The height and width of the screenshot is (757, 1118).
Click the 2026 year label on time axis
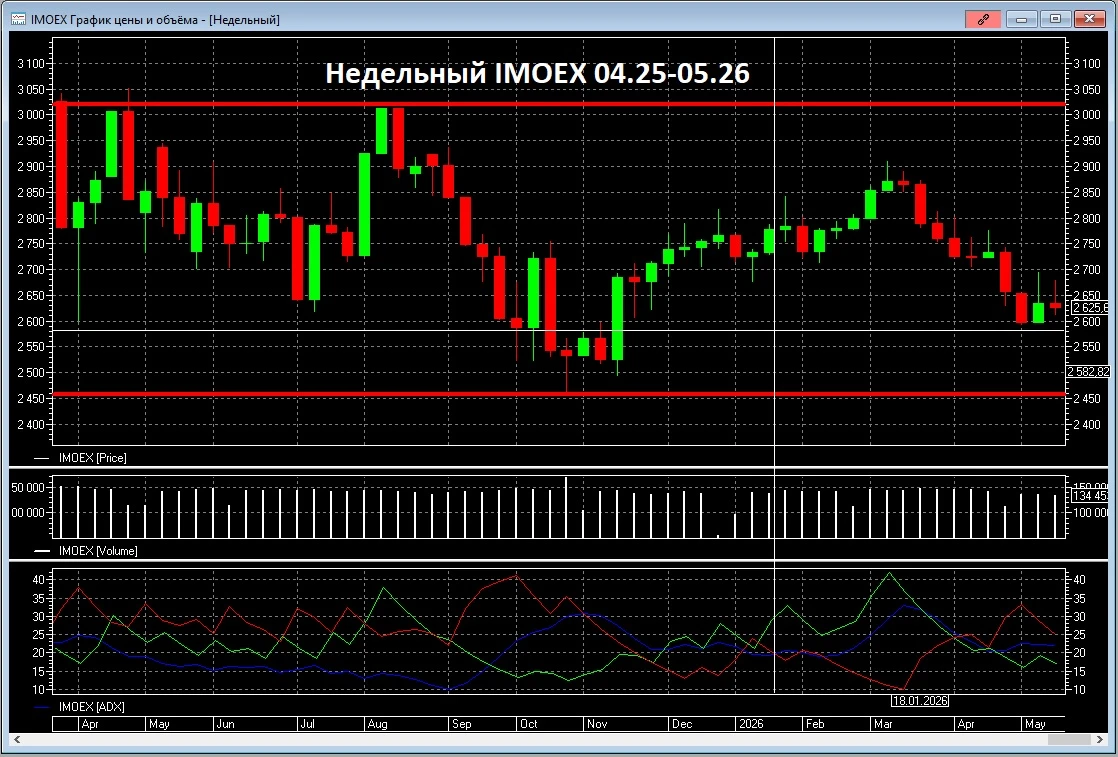pos(751,724)
